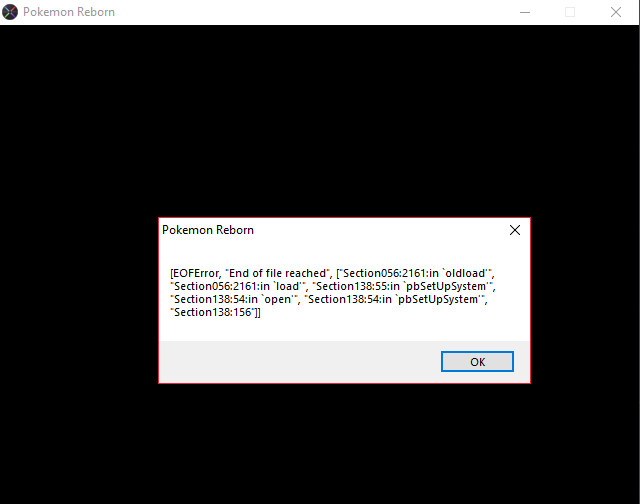Click the greyed-out maximize button
Image resolution: width=640 pixels, height=504 pixels.
point(570,12)
